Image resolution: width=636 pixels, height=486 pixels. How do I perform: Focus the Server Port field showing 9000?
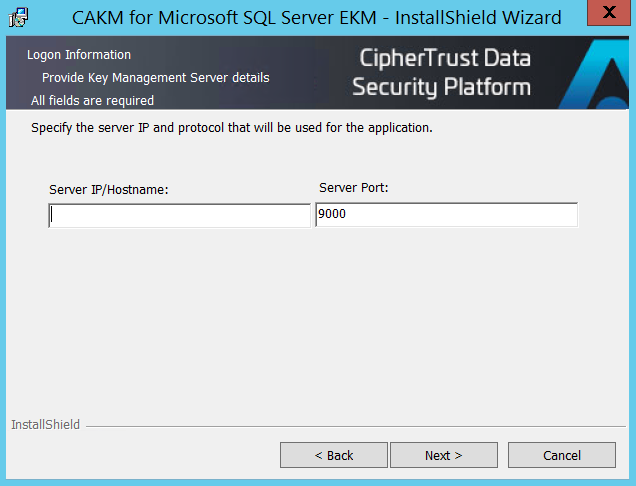click(x=446, y=215)
